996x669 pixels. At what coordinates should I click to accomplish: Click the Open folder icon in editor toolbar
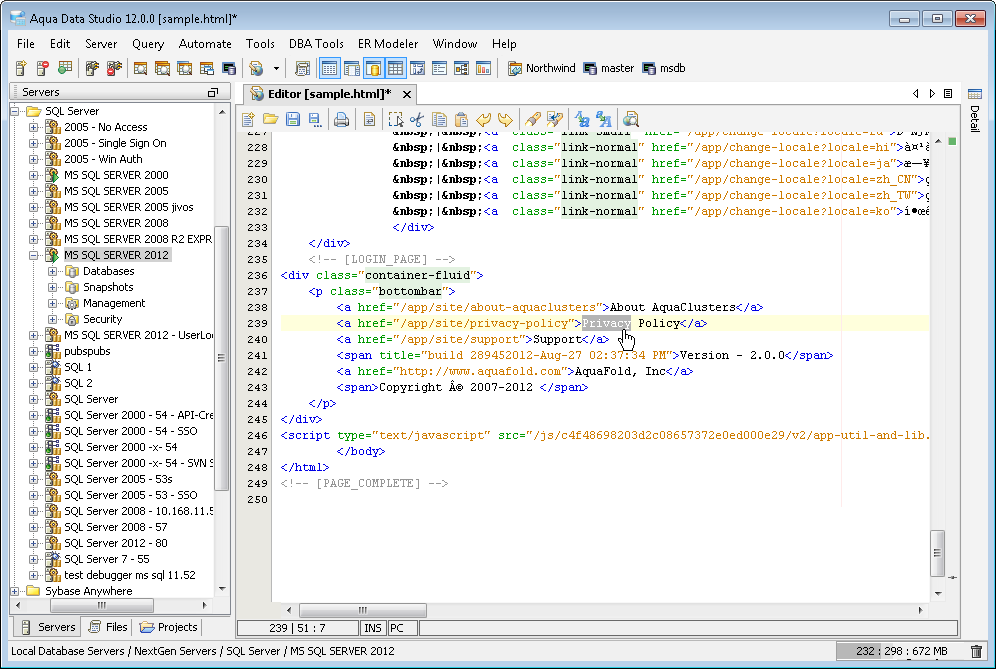271,120
